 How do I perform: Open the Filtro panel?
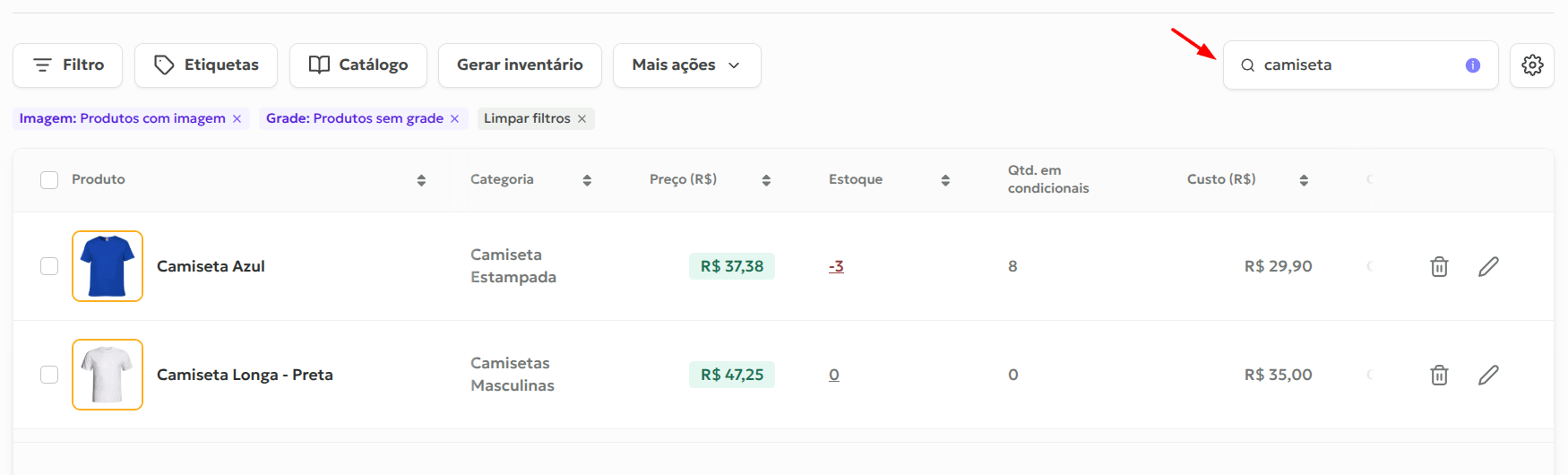[x=68, y=65]
